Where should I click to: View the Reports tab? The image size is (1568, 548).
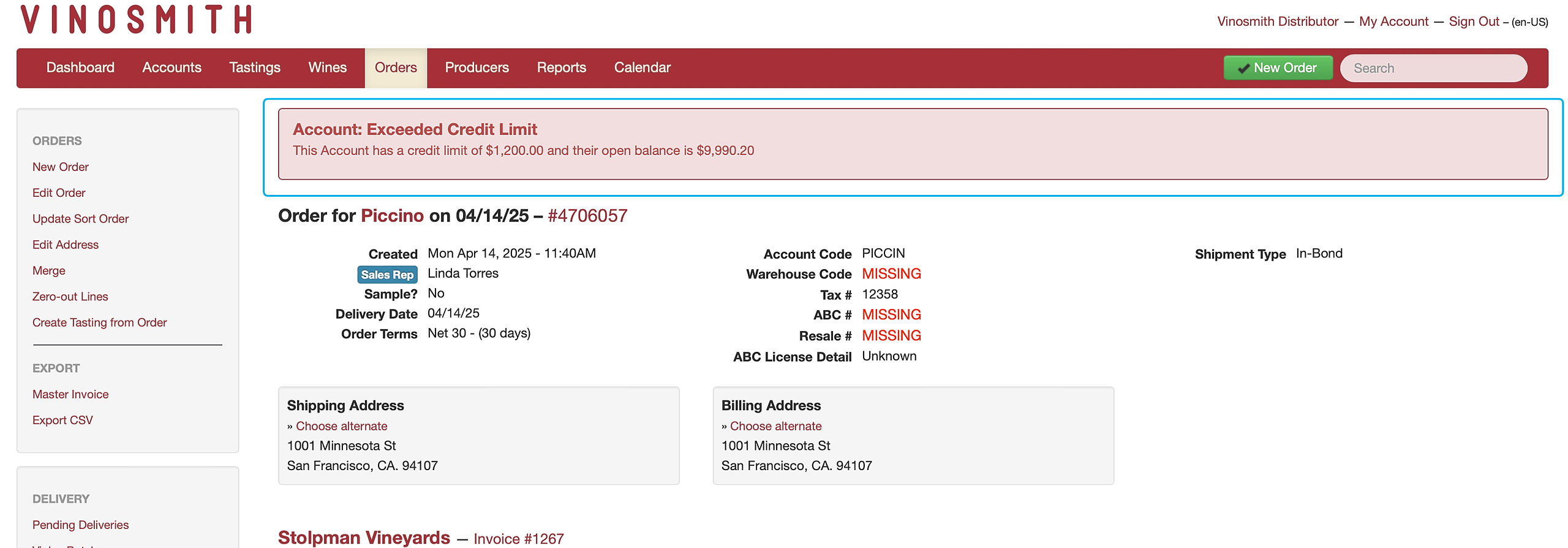[562, 67]
